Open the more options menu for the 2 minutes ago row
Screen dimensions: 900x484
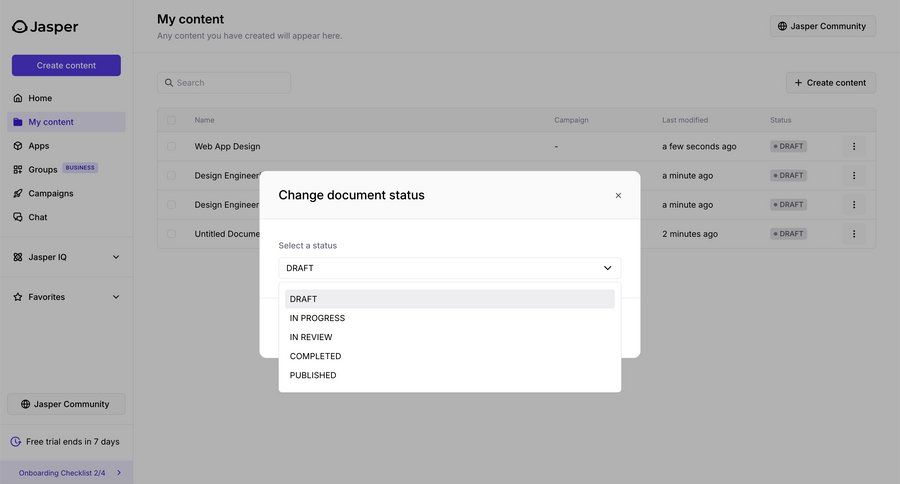pos(854,234)
